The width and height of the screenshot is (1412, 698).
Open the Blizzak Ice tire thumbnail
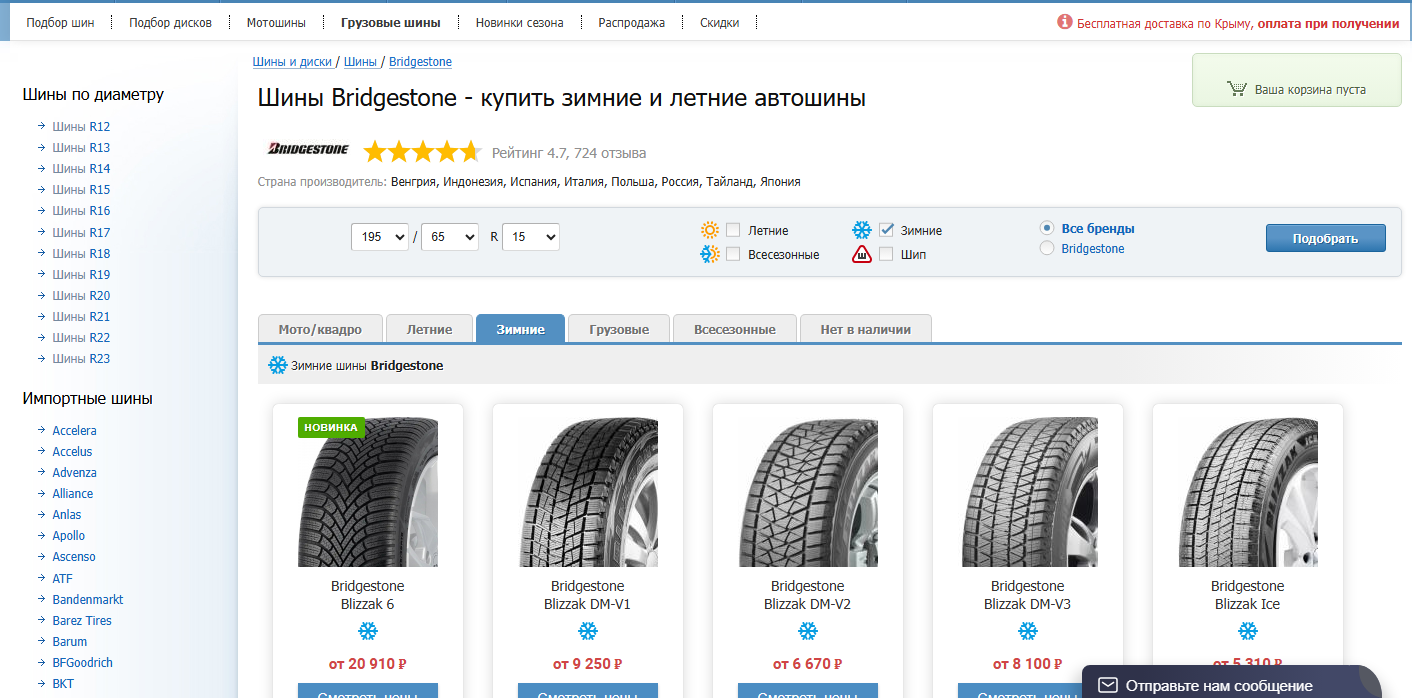[1247, 492]
